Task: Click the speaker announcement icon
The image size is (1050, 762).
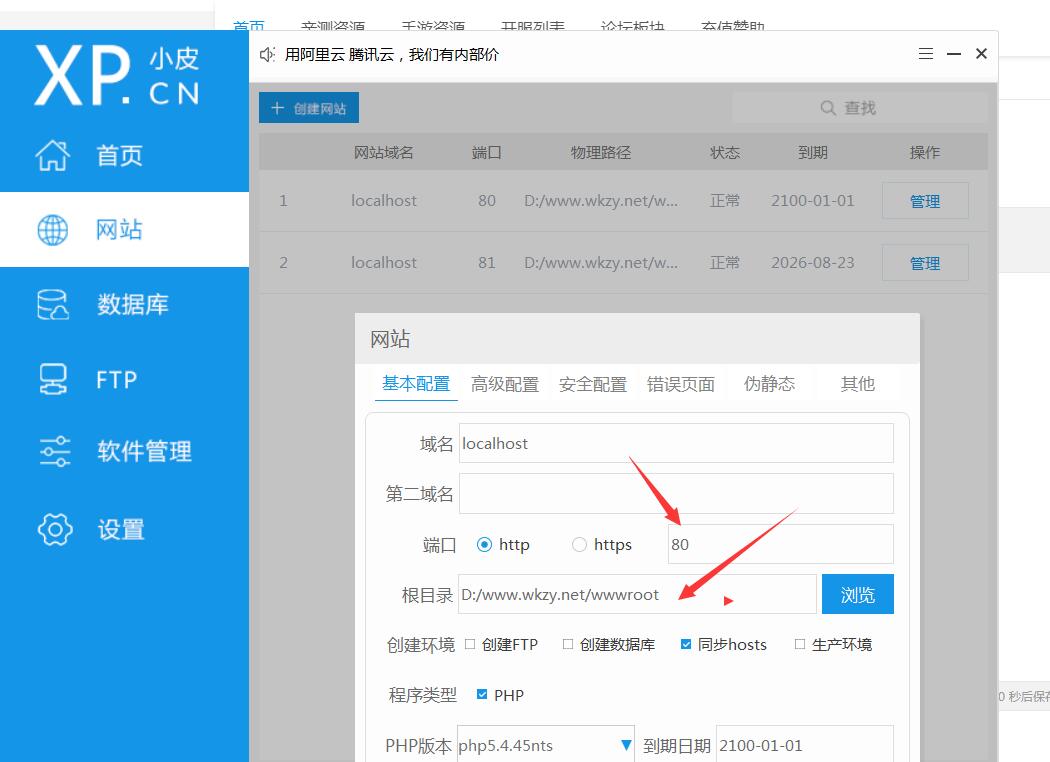Action: (267, 55)
